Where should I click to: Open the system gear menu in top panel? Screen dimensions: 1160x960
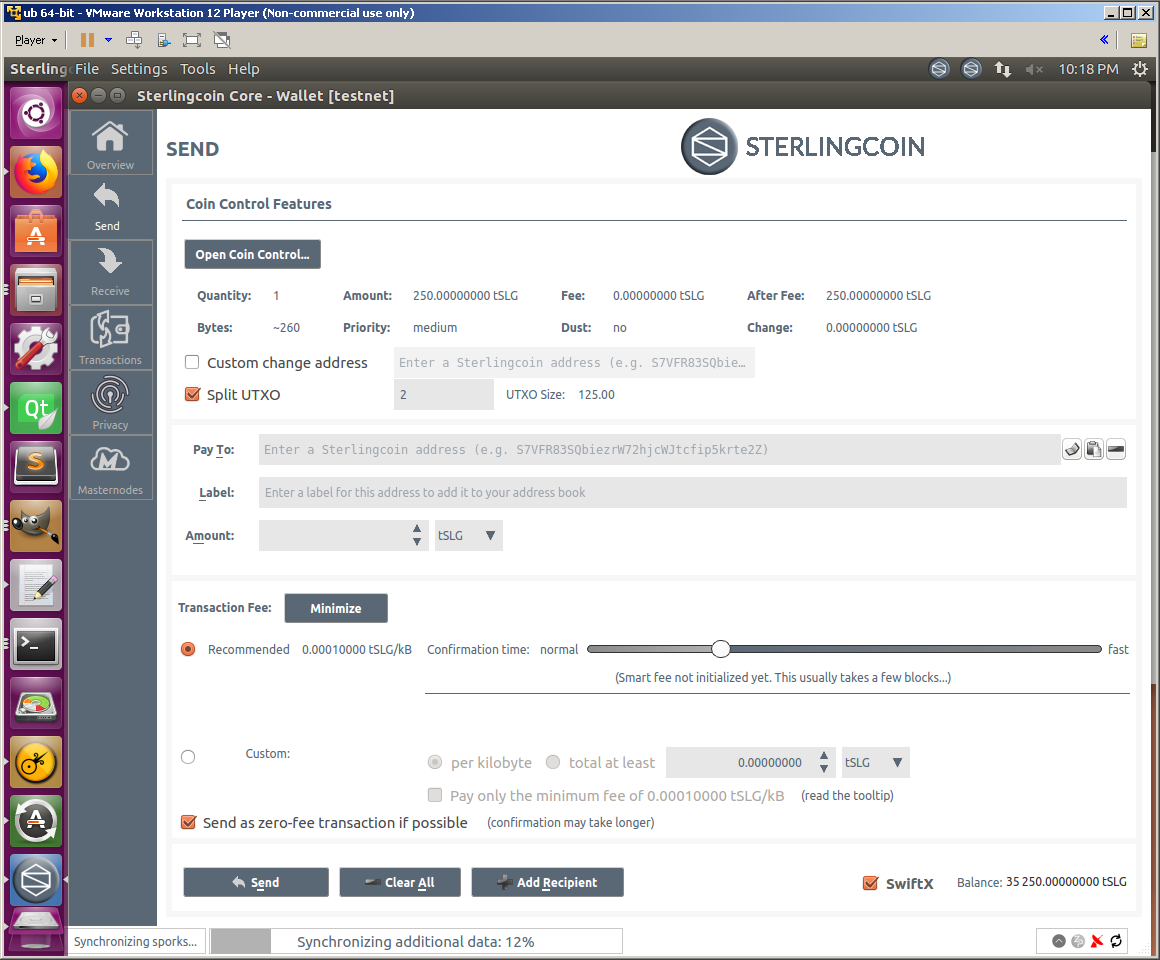[1140, 69]
